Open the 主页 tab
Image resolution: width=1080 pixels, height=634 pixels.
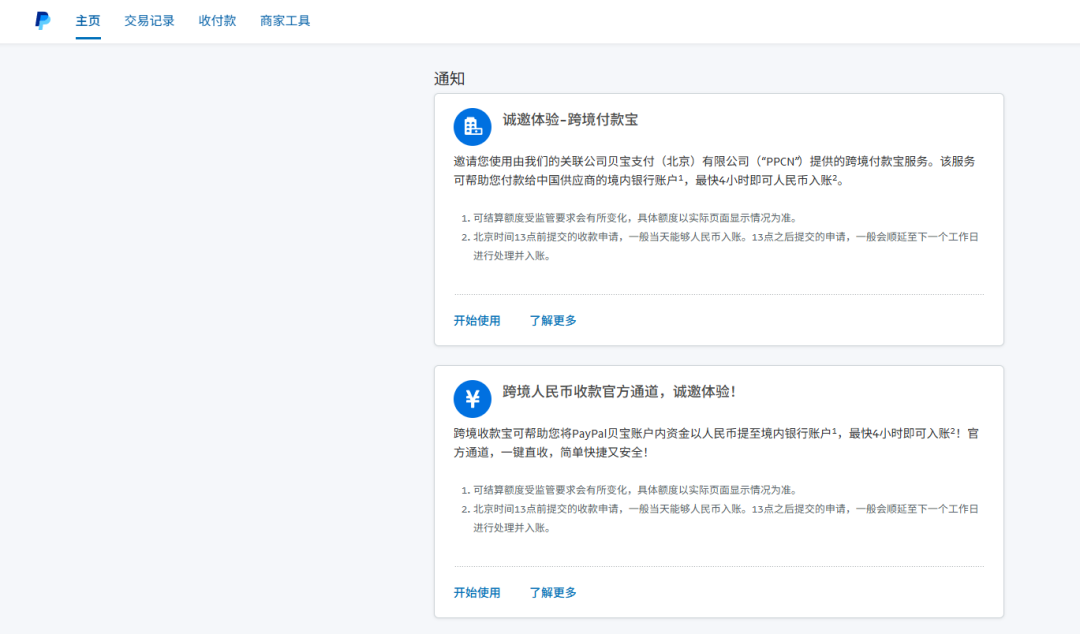[x=88, y=21]
